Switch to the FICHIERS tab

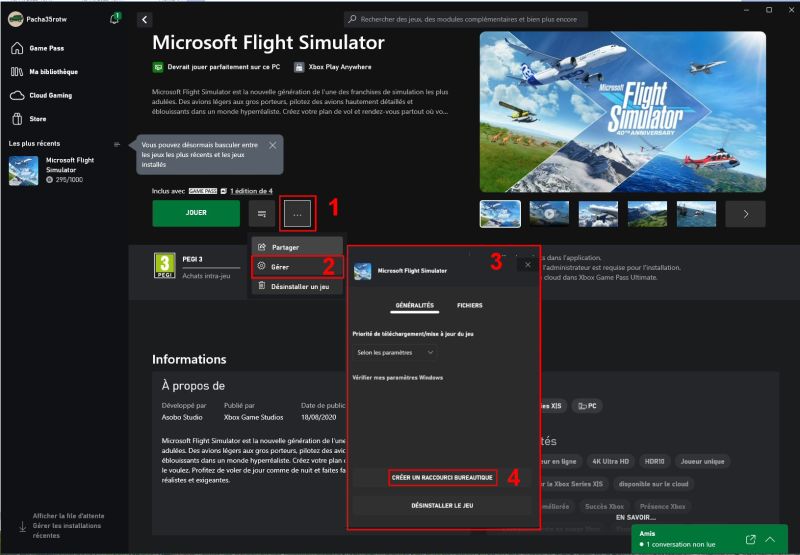click(470, 305)
